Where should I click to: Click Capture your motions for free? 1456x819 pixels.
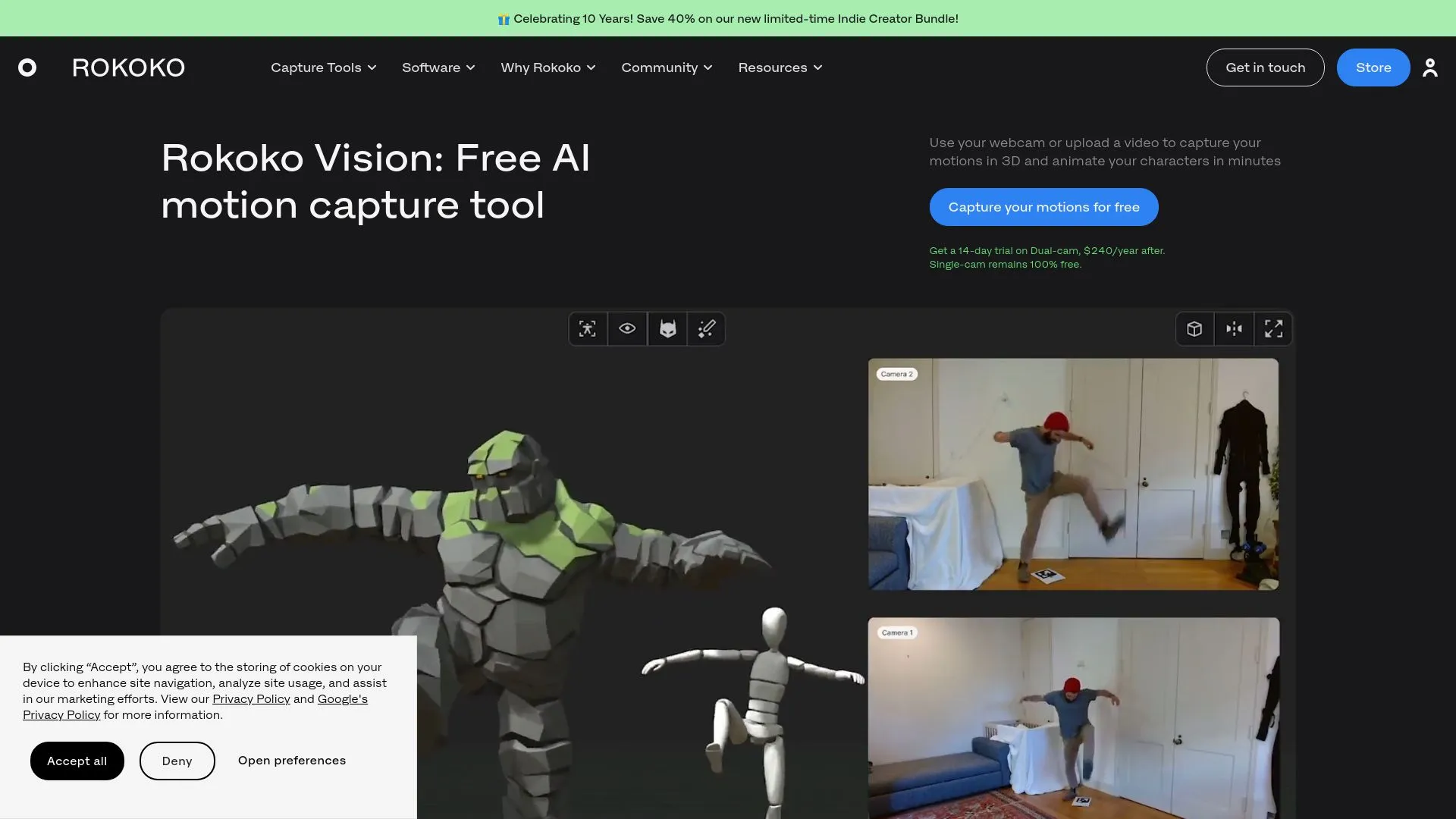1043,206
